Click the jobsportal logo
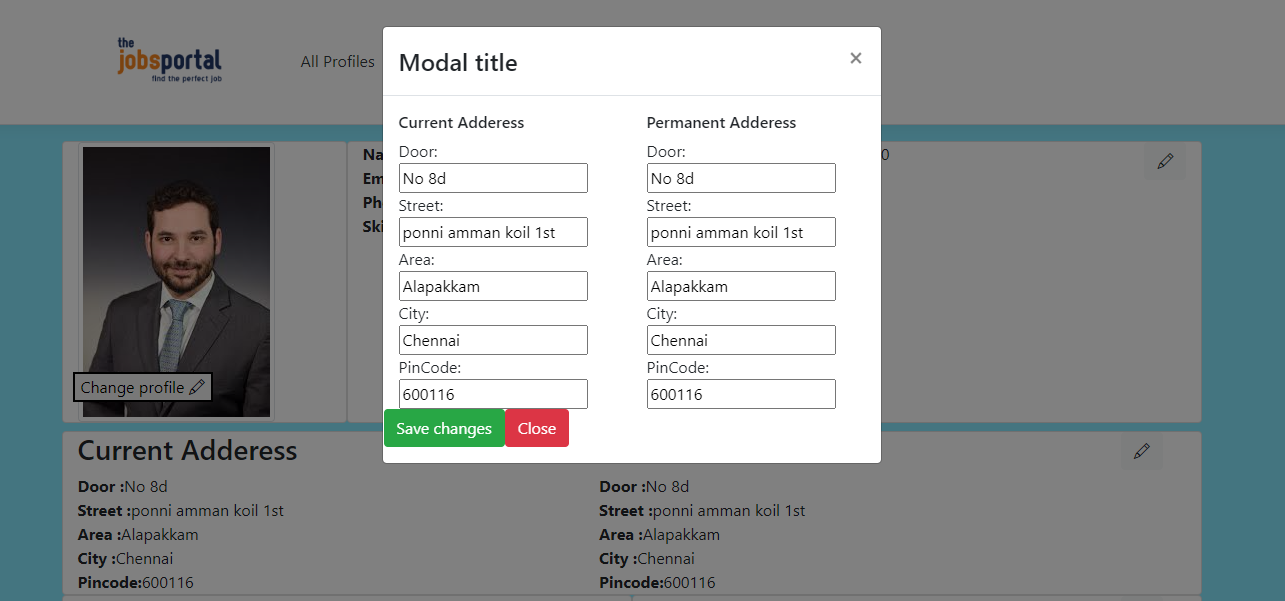This screenshot has width=1285, height=601. click(x=170, y=58)
